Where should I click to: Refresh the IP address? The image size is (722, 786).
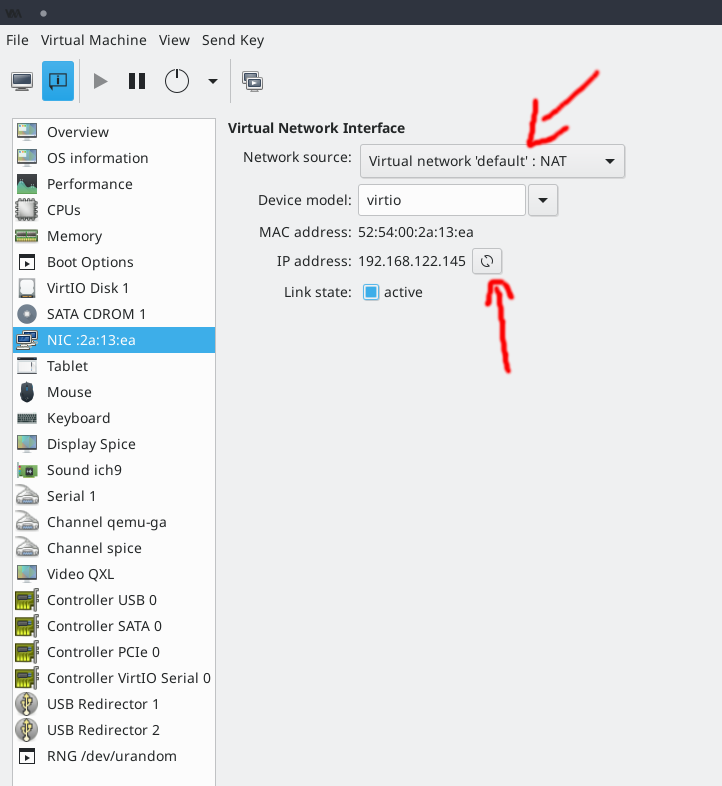click(x=487, y=261)
